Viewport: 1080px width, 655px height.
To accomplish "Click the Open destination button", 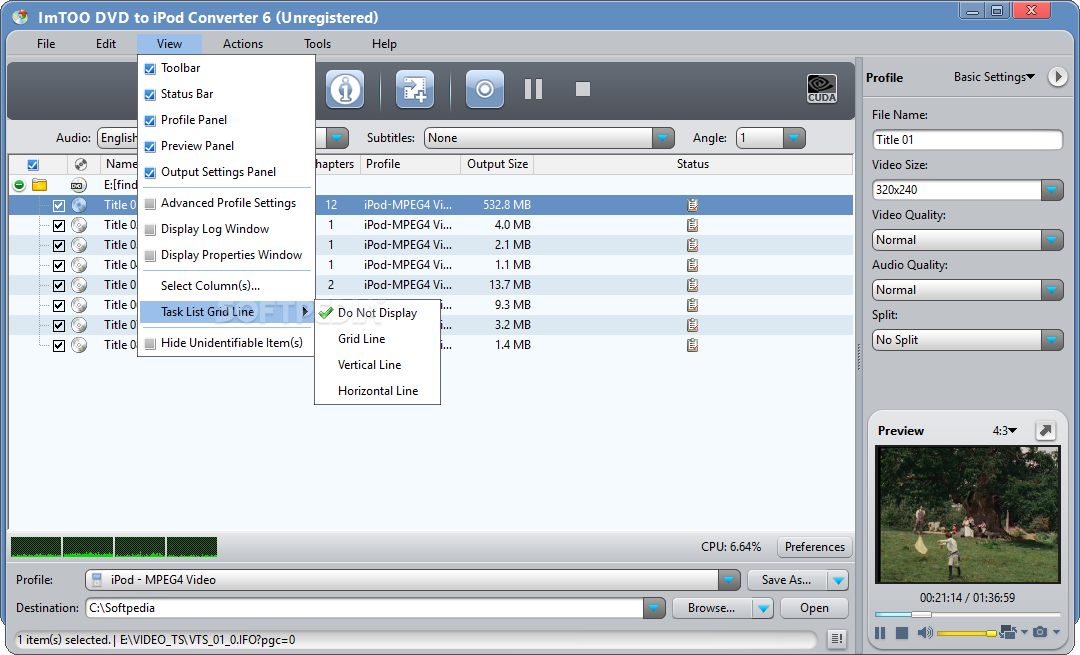I will [814, 608].
